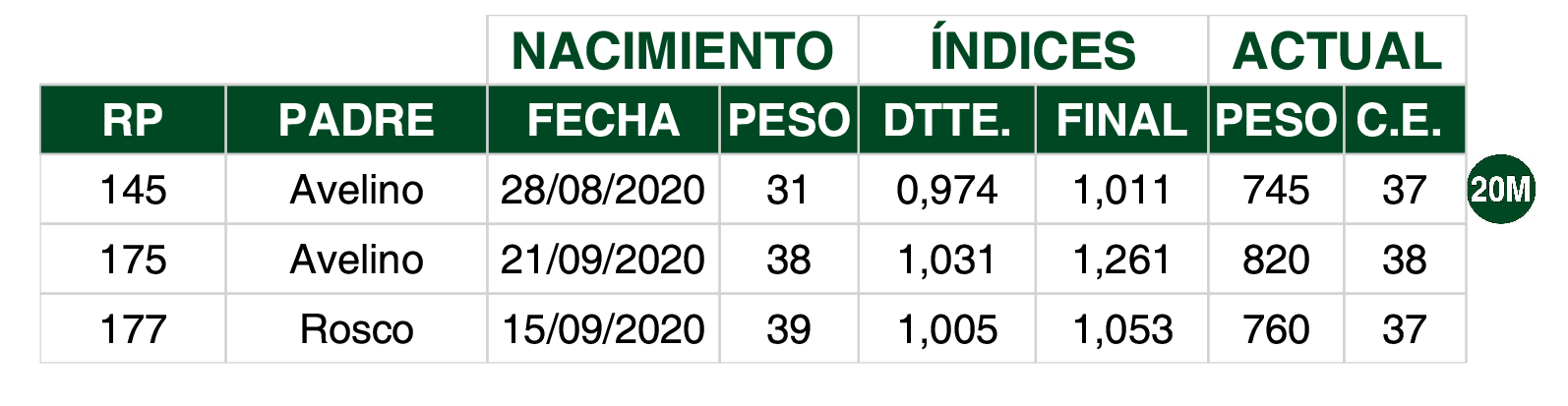The width and height of the screenshot is (1568, 406).
Task: Select RP cell 177
Action: coord(133,328)
